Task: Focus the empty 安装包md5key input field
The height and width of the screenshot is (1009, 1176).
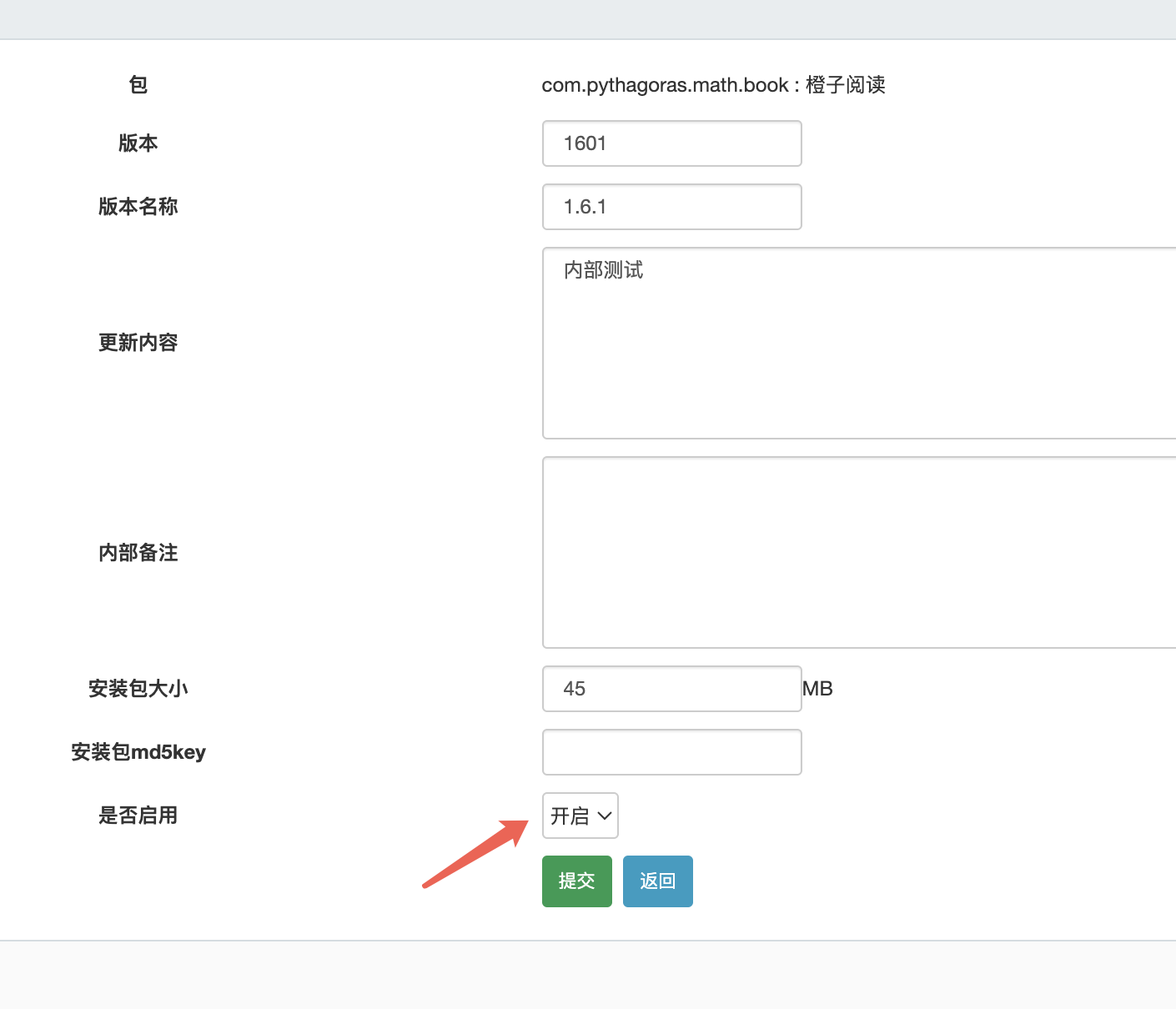Action: (x=672, y=752)
